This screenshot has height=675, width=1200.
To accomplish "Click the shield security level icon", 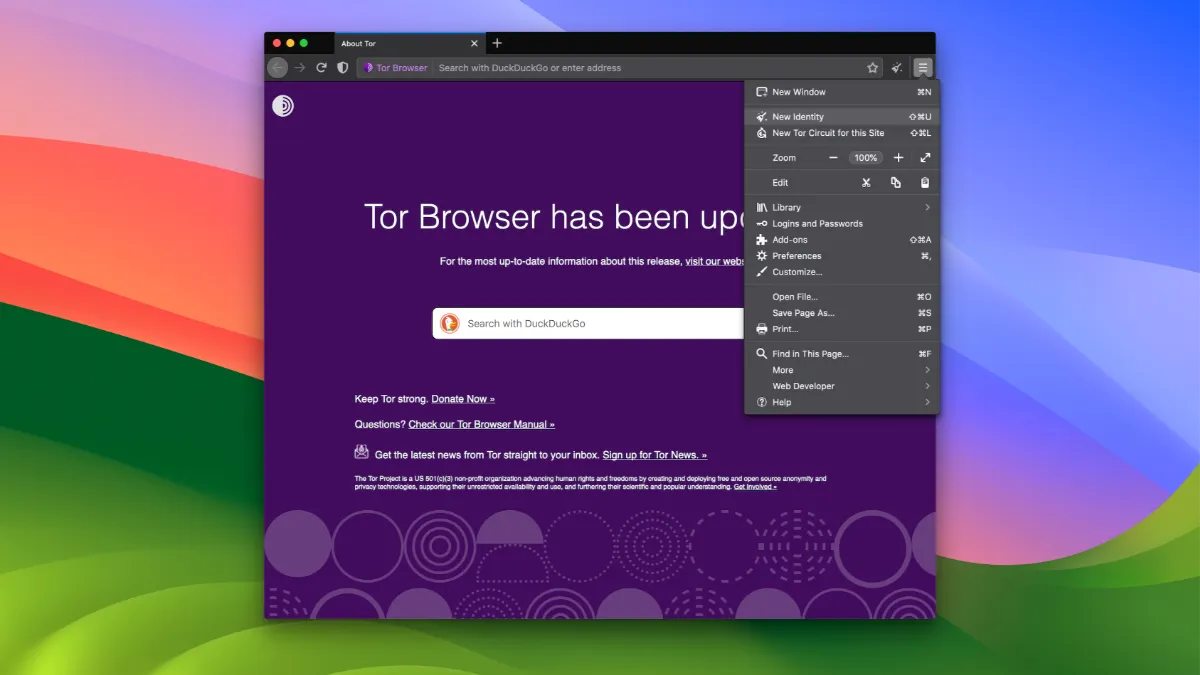I will pos(343,68).
